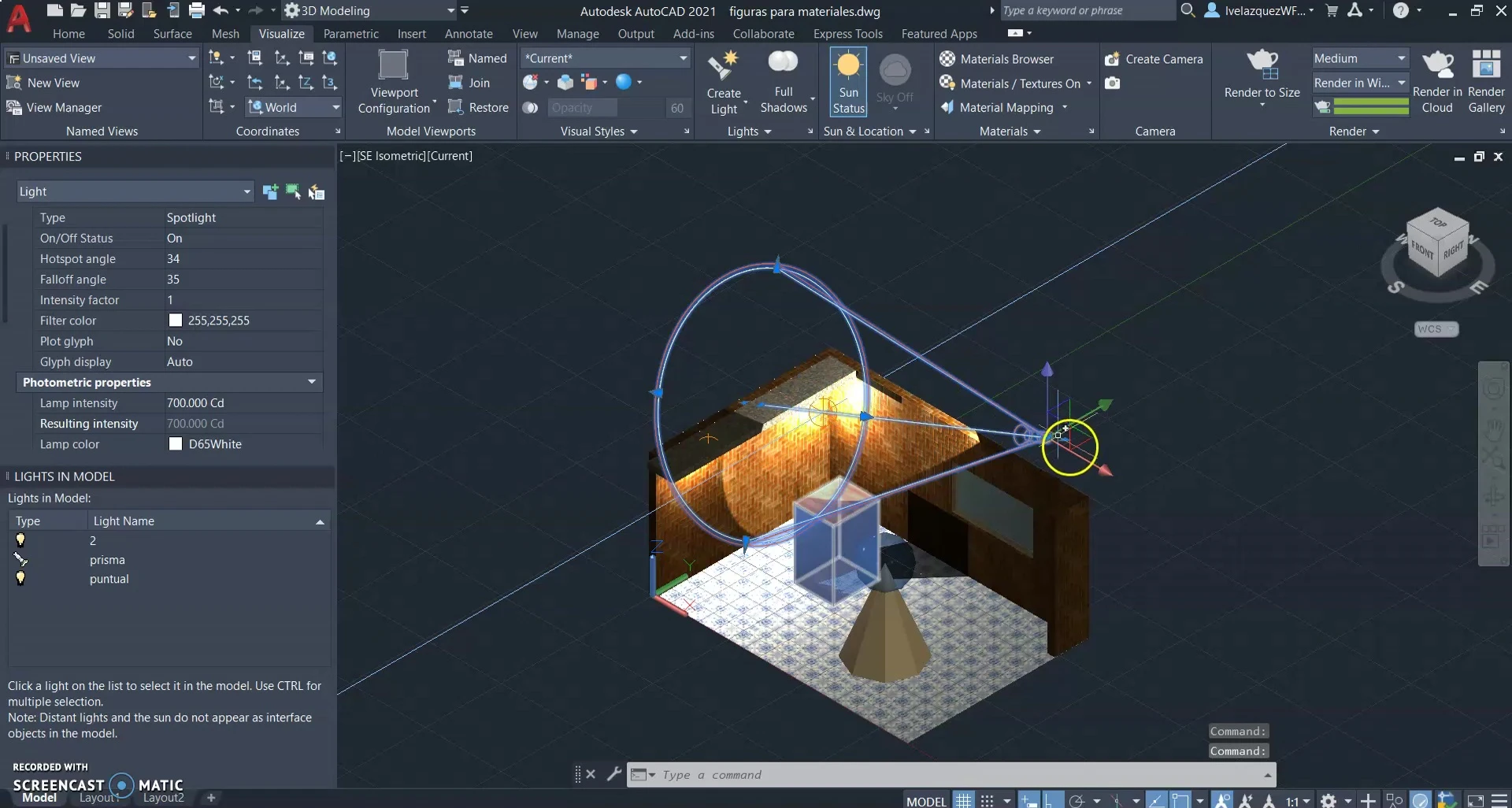
Task: Click the Create Camera button
Action: click(1154, 59)
